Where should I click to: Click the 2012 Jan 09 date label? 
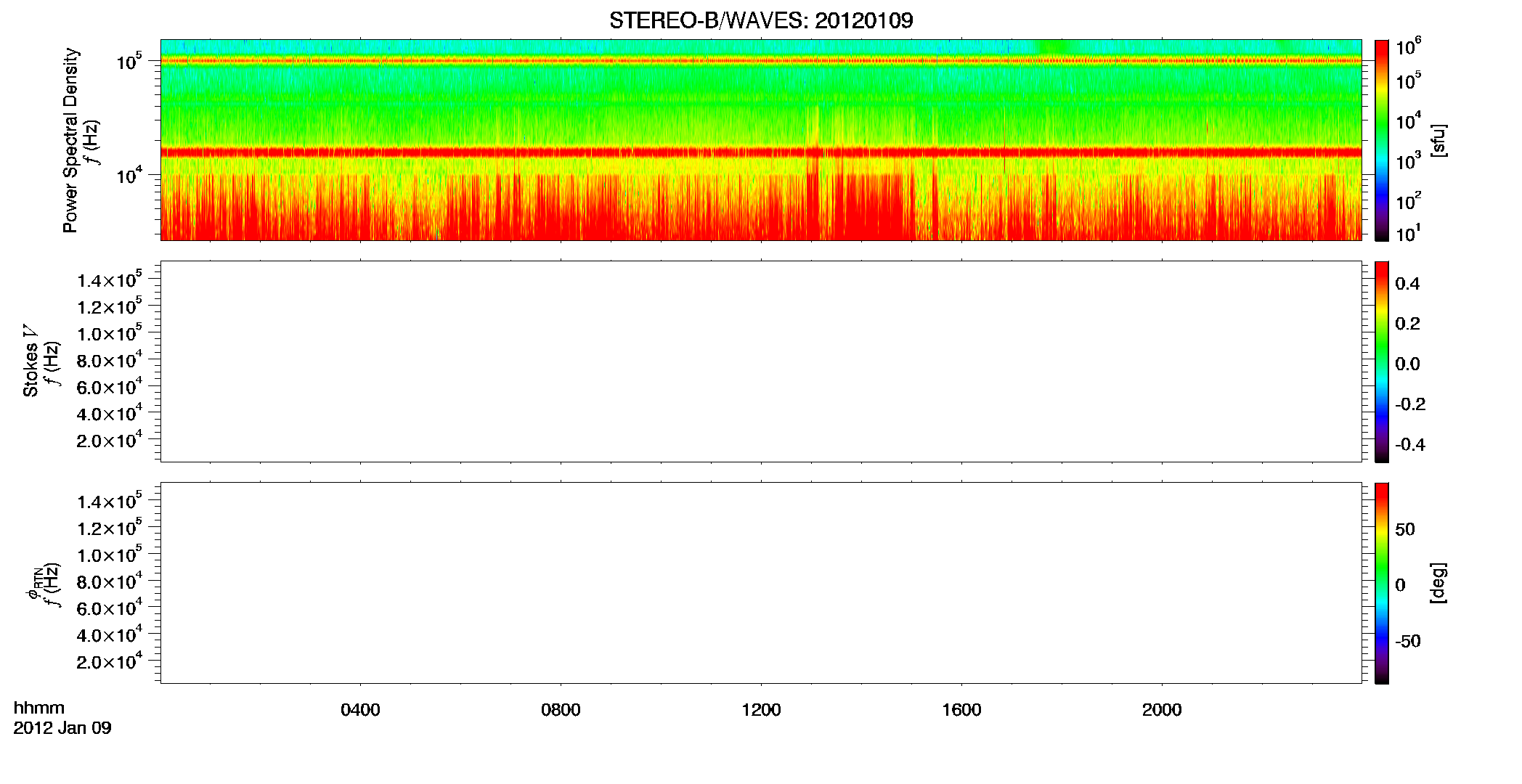(62, 728)
